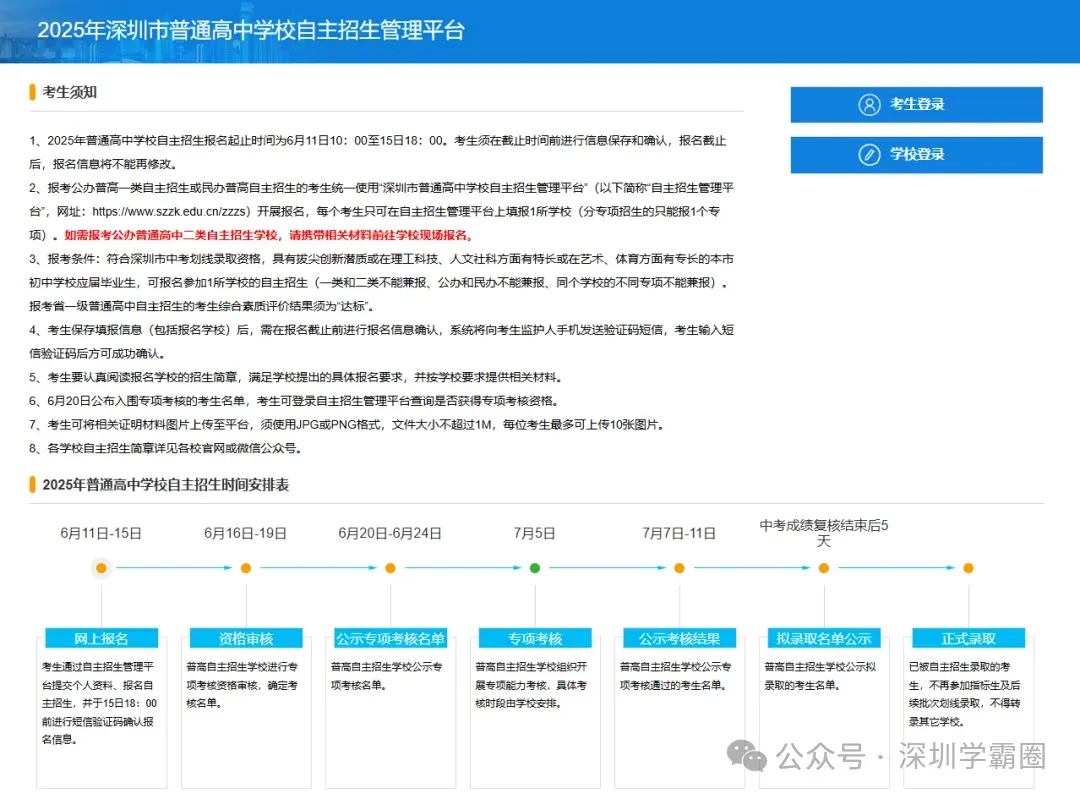1080x799 pixels.
Task: Click notice item 5 about 招生简章
Action: [x=297, y=377]
